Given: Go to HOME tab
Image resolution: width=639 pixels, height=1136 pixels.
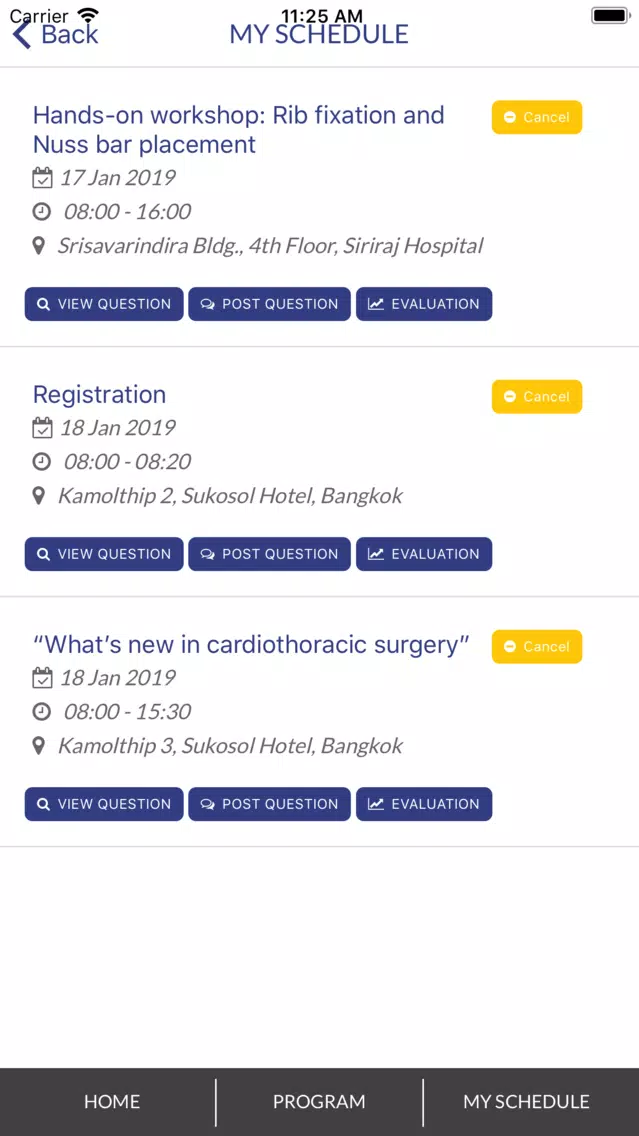Looking at the screenshot, I should coord(112,1101).
